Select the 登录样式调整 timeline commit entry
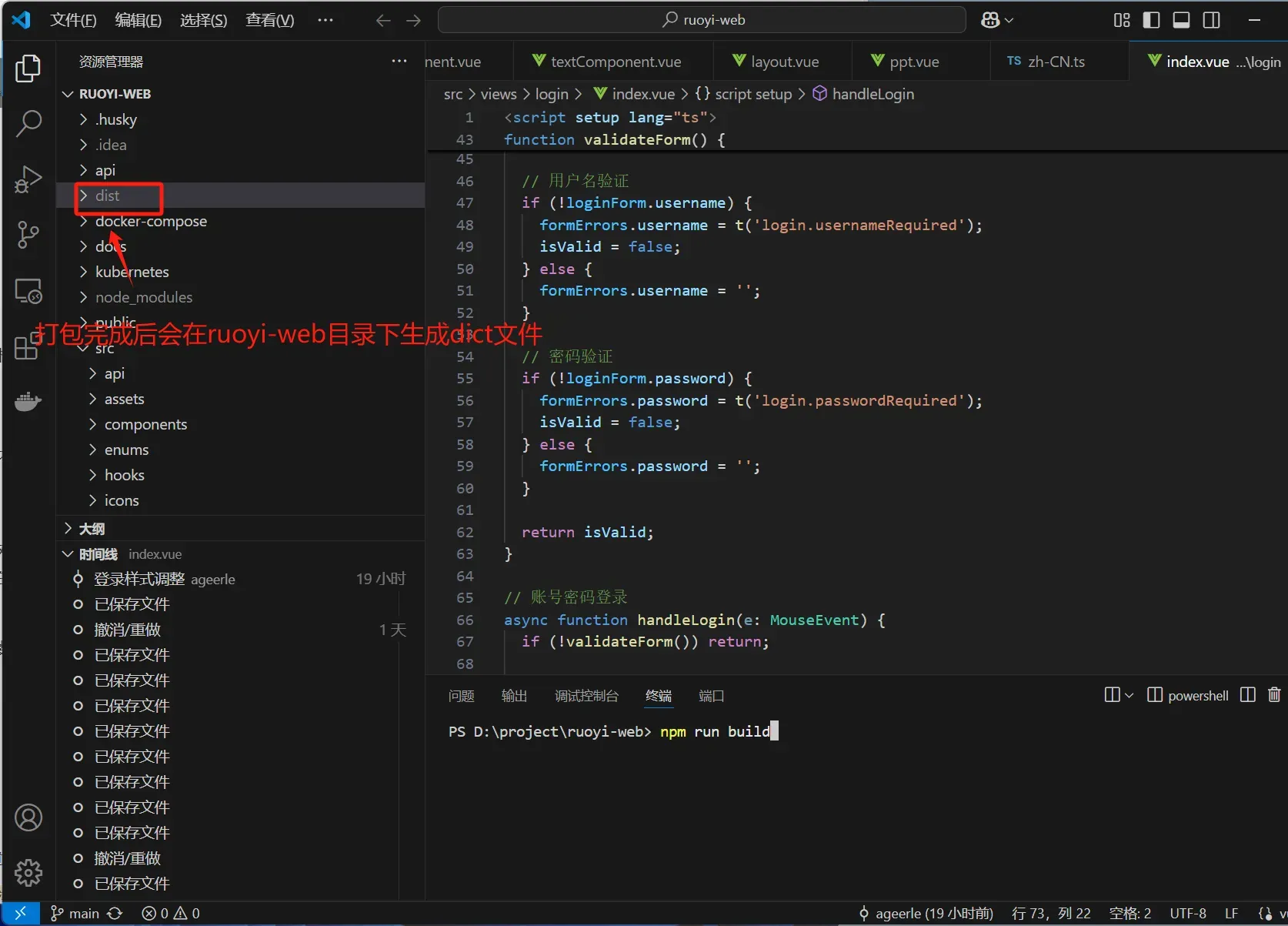Screen dimensions: 1288x926 pos(139,579)
